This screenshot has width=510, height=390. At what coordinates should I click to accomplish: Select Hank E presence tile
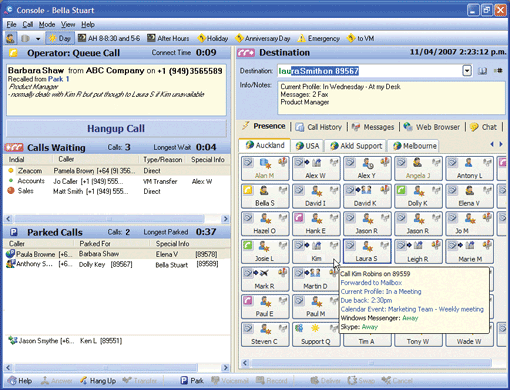(x=316, y=224)
